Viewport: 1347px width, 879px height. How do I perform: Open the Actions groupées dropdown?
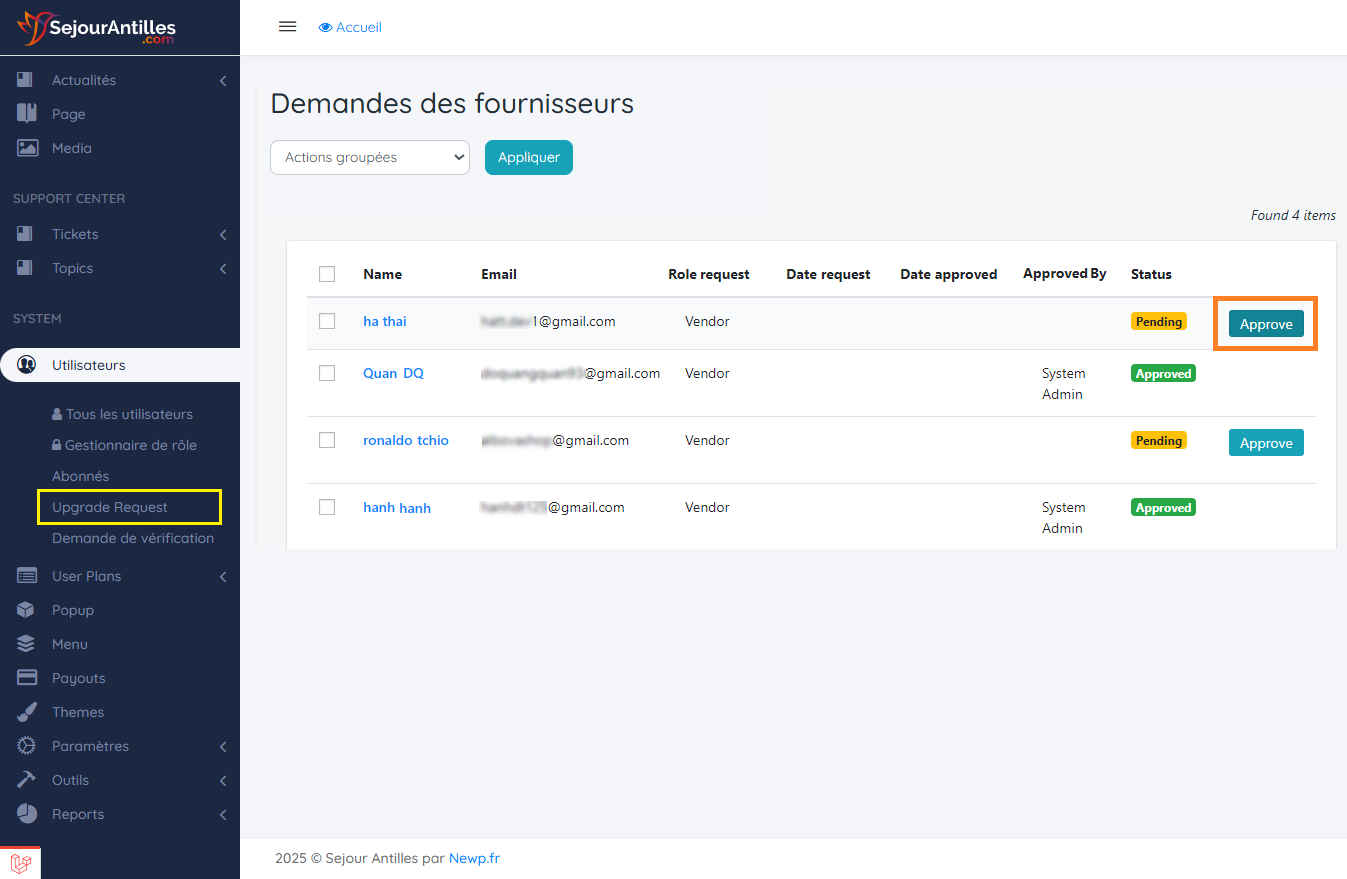[x=370, y=157]
